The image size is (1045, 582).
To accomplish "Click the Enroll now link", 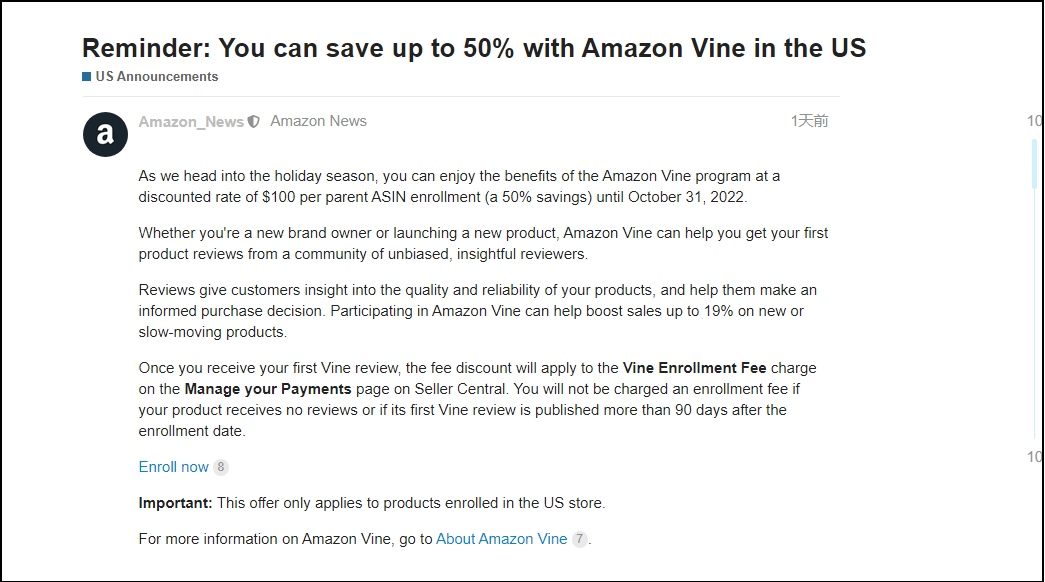I will (x=174, y=467).
